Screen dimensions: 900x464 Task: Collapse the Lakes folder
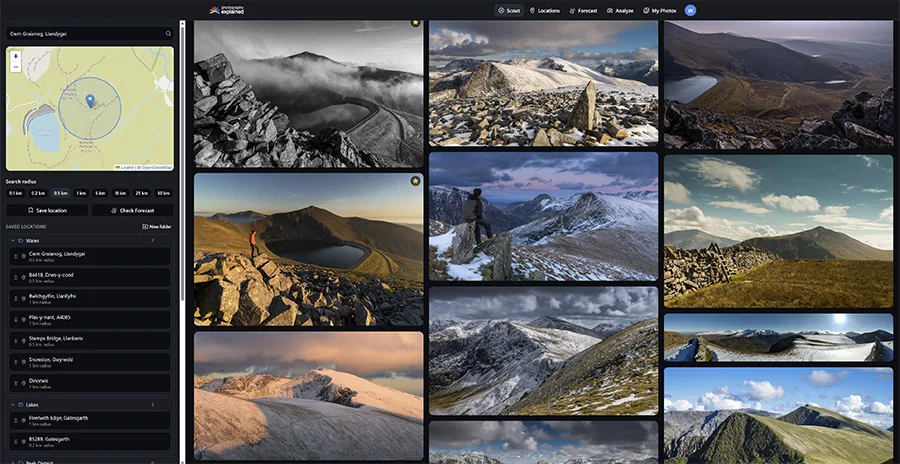pos(11,405)
